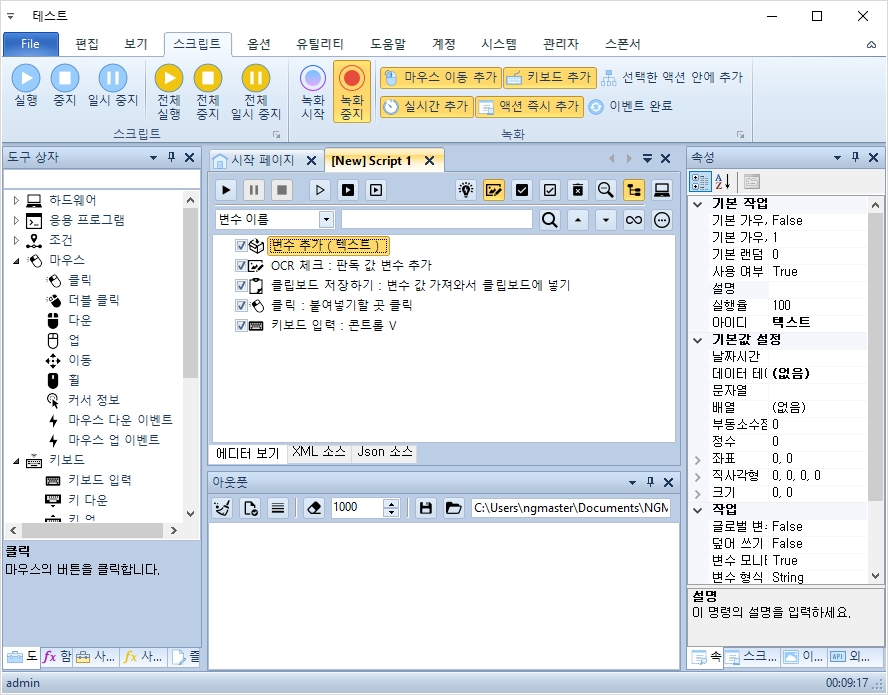This screenshot has width=888, height=695.
Task: Stop recording with 녹화 중지
Action: point(352,92)
